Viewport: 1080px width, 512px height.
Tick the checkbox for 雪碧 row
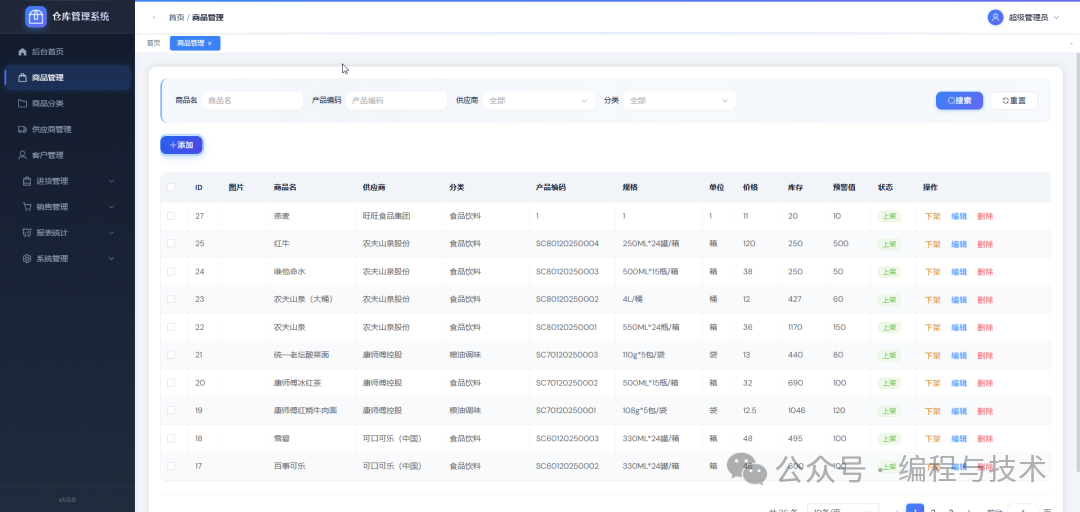(x=171, y=438)
